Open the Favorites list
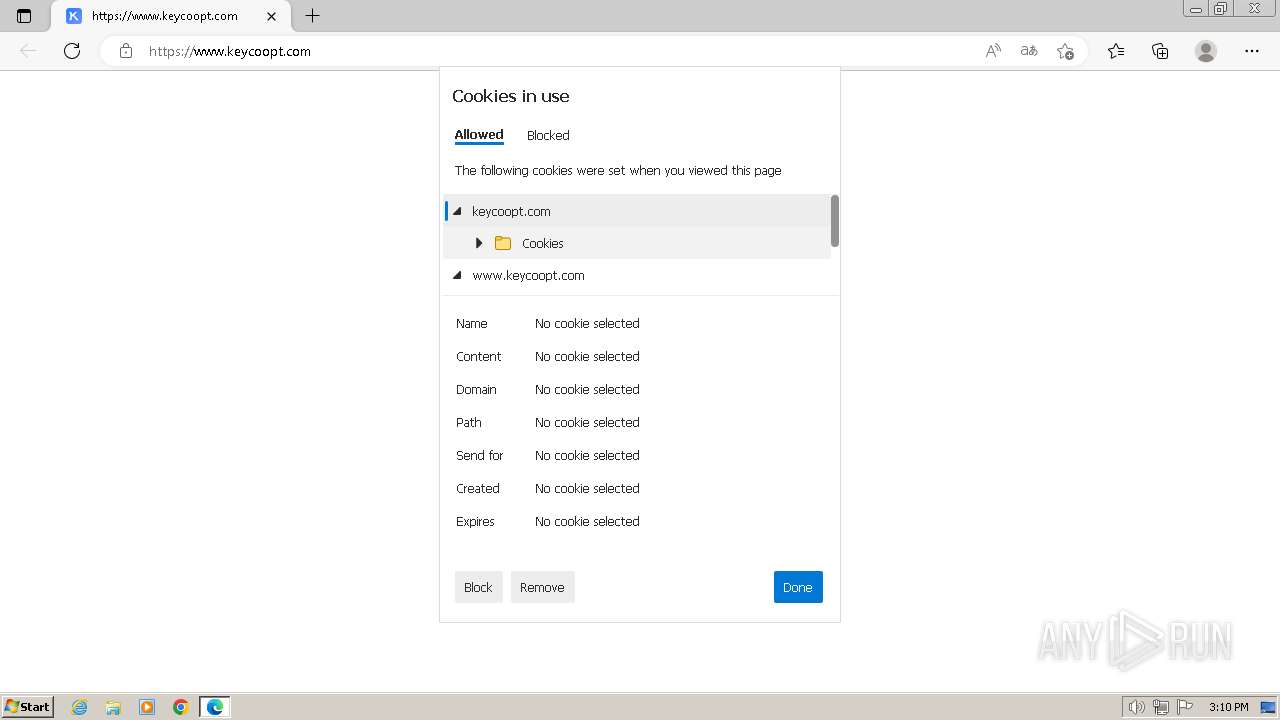Viewport: 1280px width, 720px height. click(1116, 51)
